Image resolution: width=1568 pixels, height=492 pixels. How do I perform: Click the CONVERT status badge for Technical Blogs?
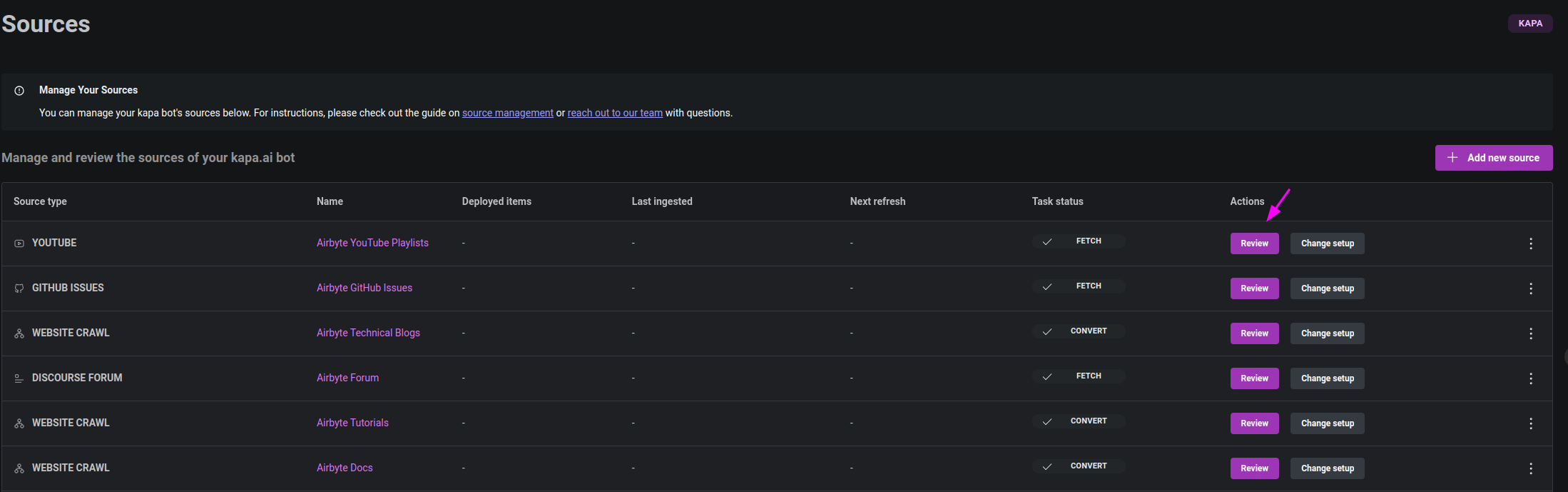point(1079,331)
